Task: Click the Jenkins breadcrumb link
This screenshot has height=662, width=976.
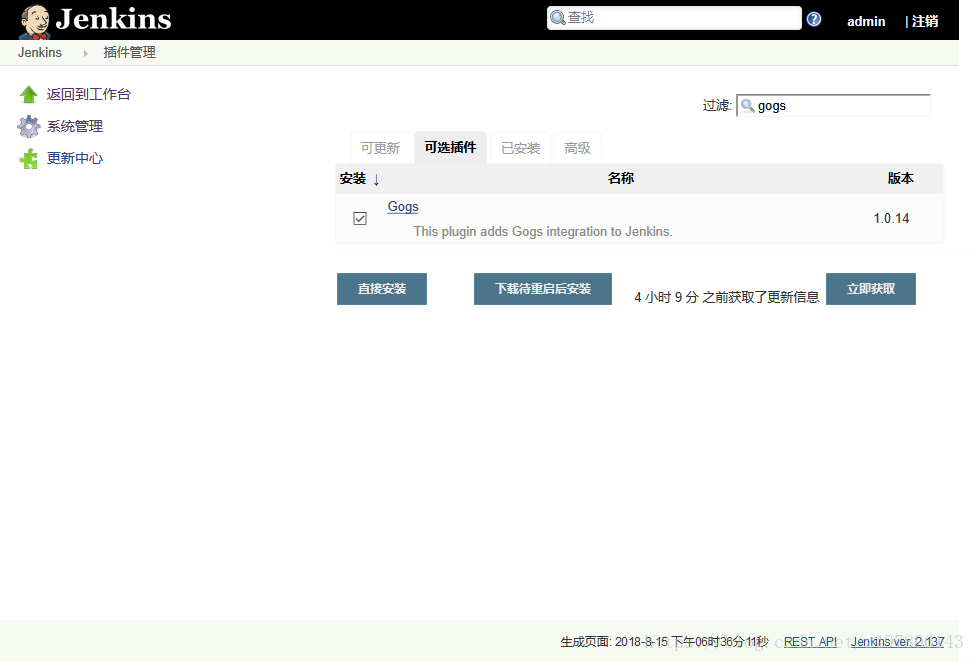Action: tap(40, 53)
